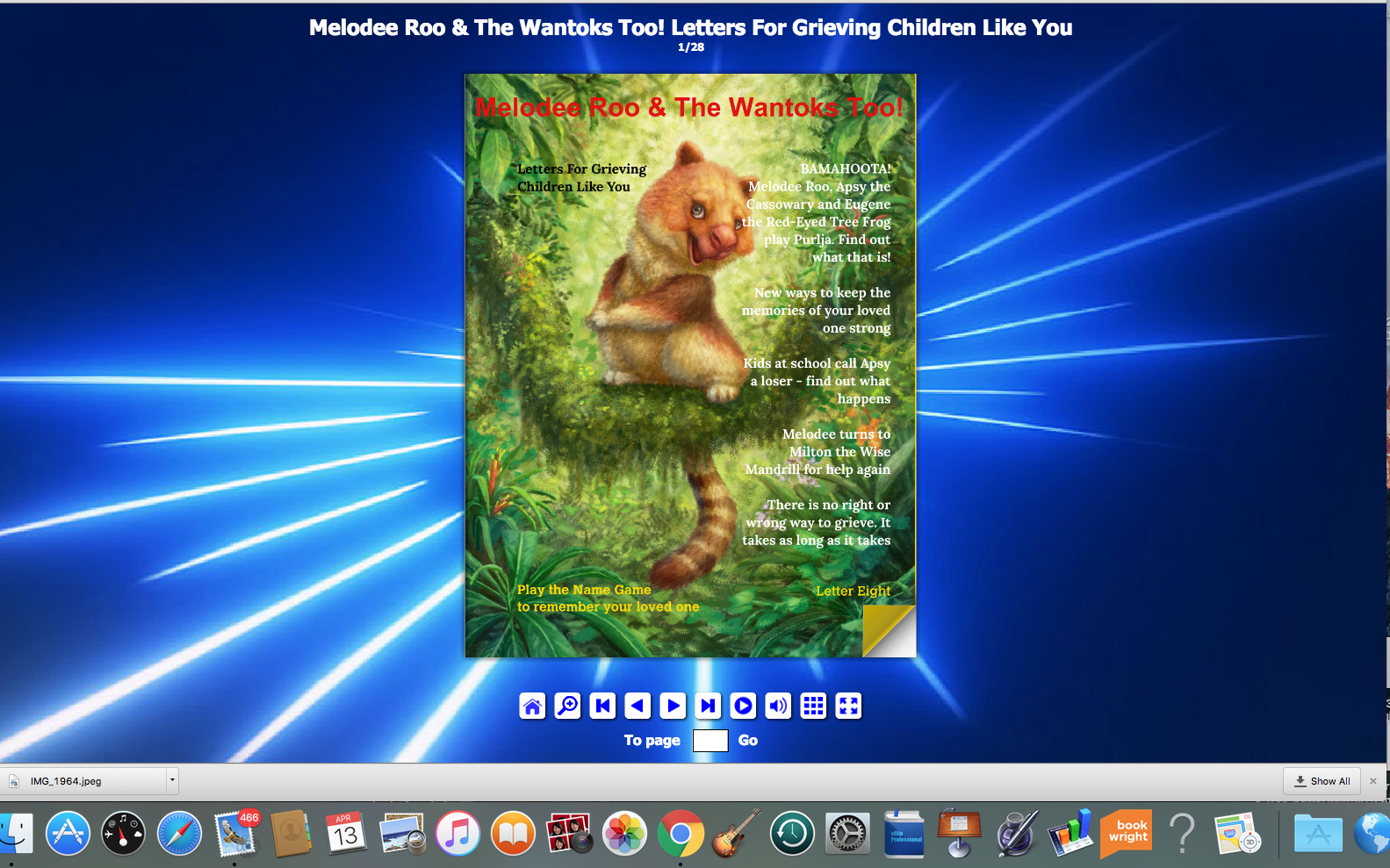The width and height of the screenshot is (1390, 868).
Task: Click the globe icon at dock's end
Action: point(1372,833)
